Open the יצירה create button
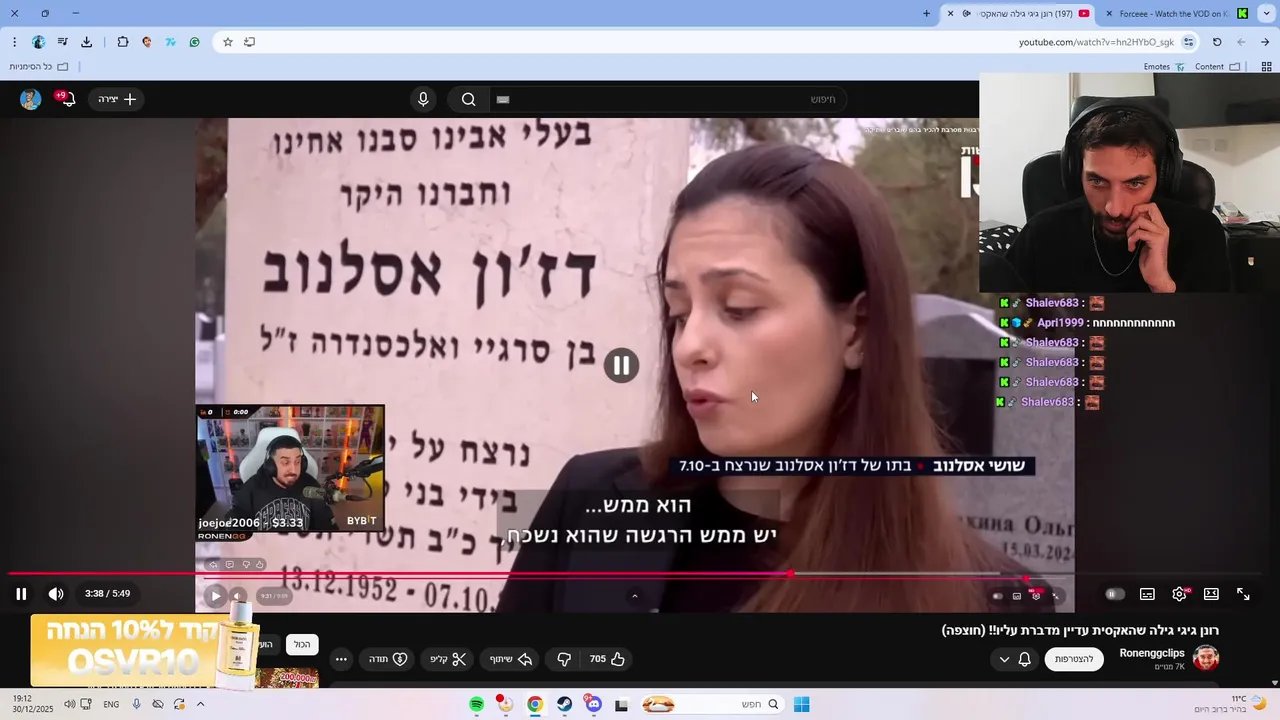 tap(117, 99)
